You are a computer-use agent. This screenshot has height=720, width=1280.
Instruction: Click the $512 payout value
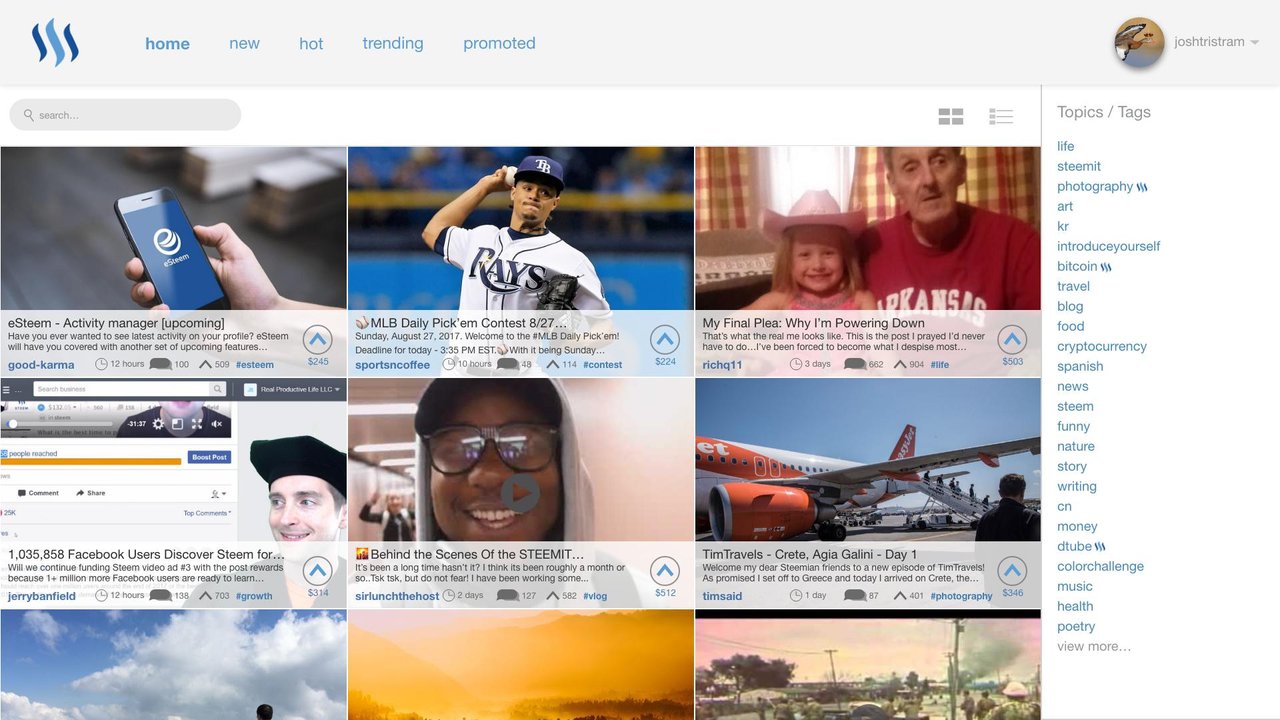[x=665, y=593]
